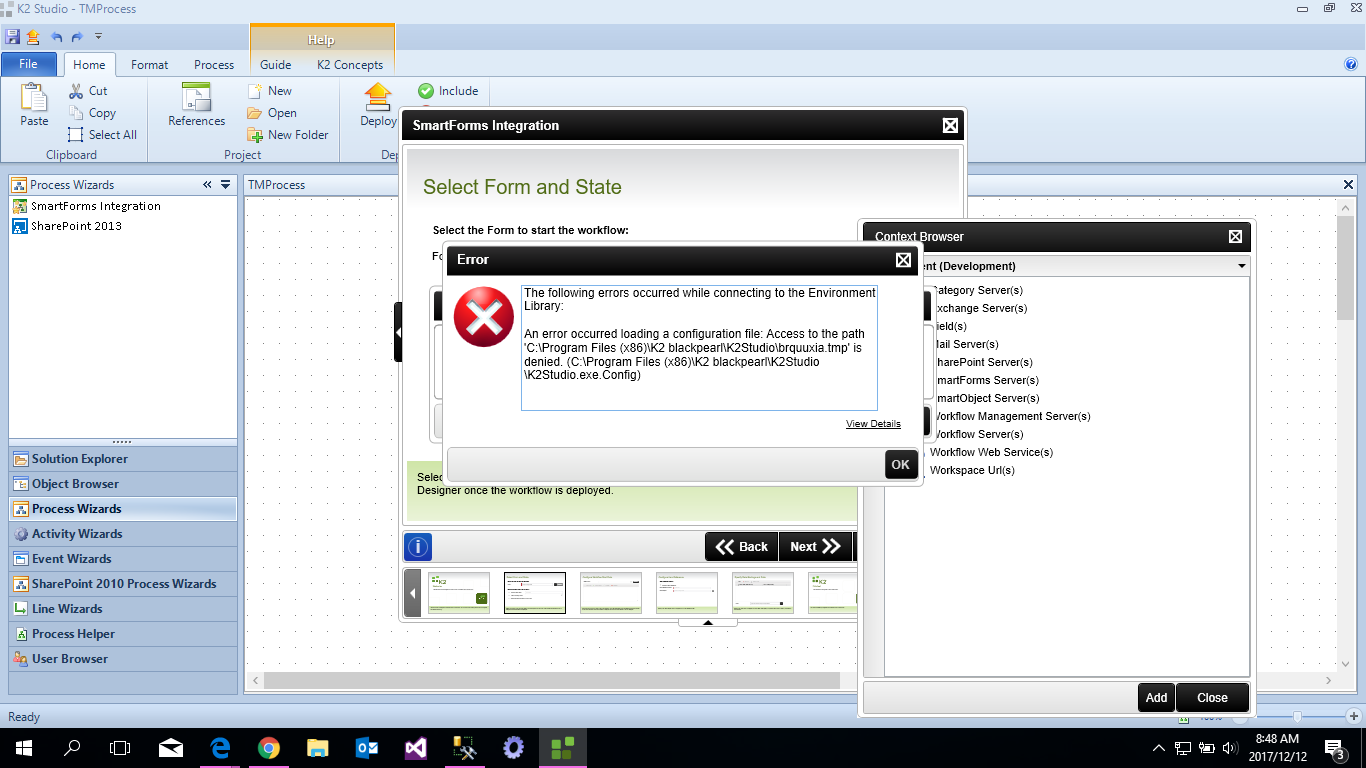Cut selection with the scissors icon
1366x768 pixels.
point(88,91)
